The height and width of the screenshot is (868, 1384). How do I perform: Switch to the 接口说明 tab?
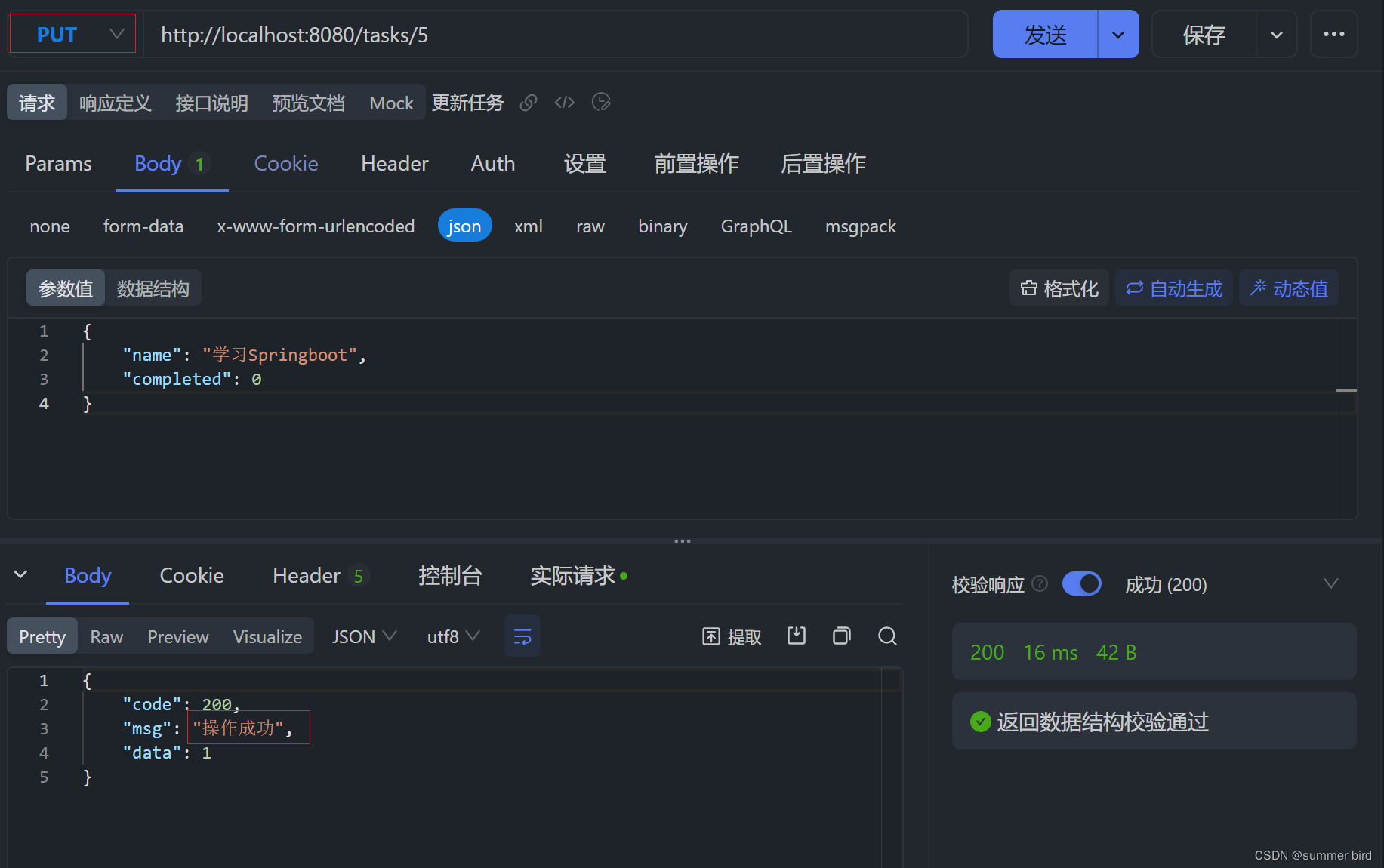click(212, 103)
